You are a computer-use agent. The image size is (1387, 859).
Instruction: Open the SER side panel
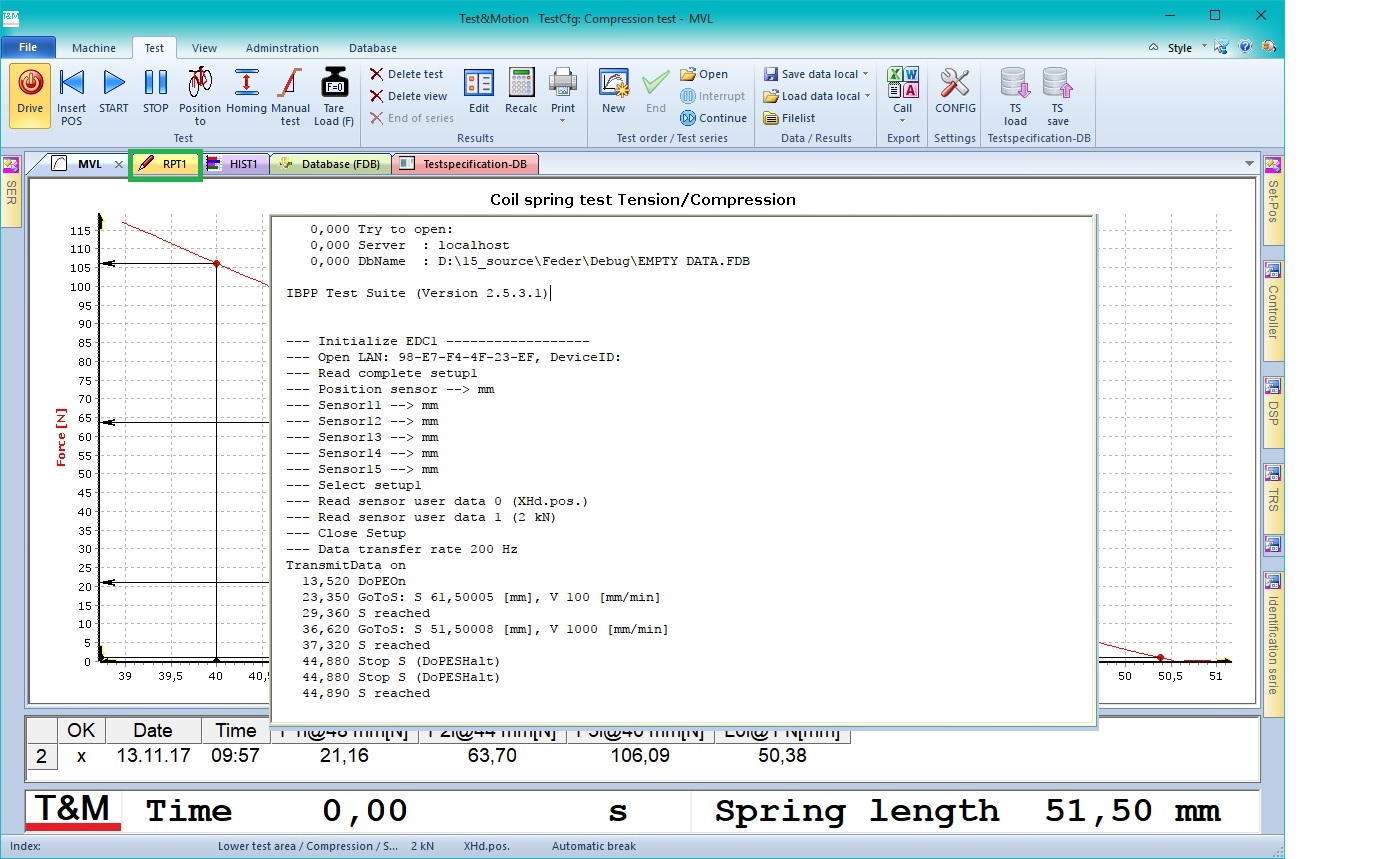click(x=11, y=192)
